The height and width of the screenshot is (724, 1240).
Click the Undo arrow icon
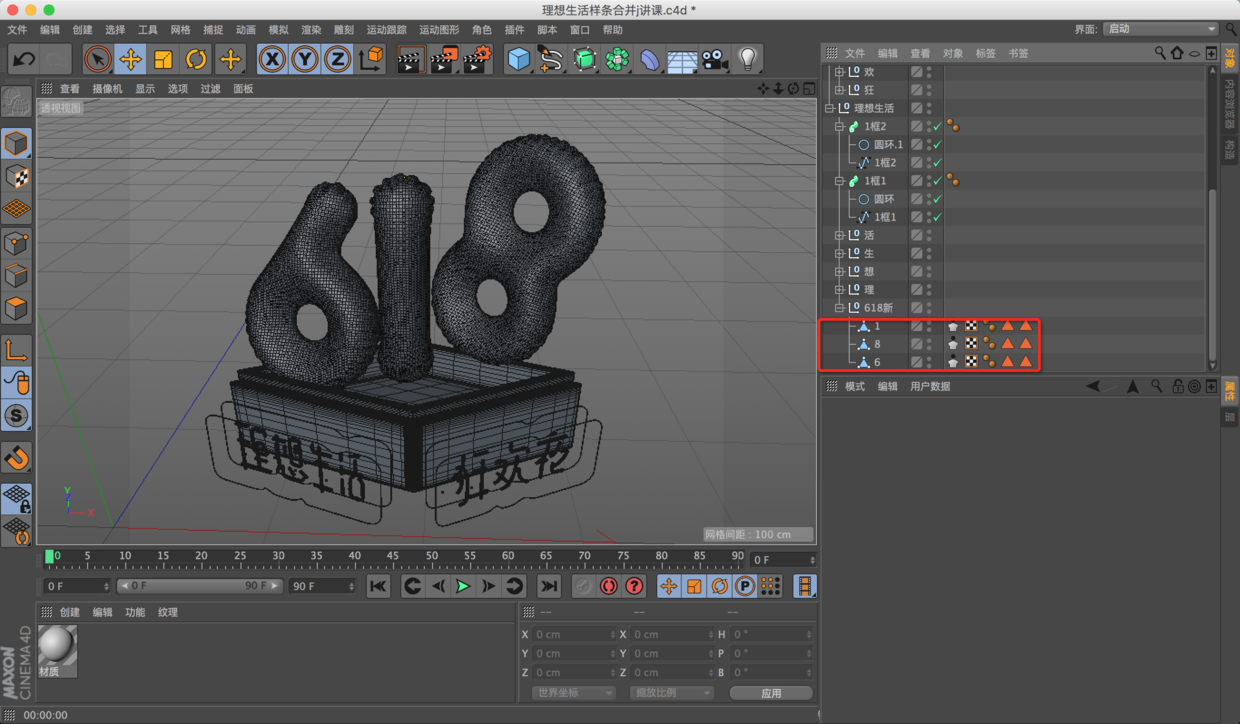(x=24, y=59)
